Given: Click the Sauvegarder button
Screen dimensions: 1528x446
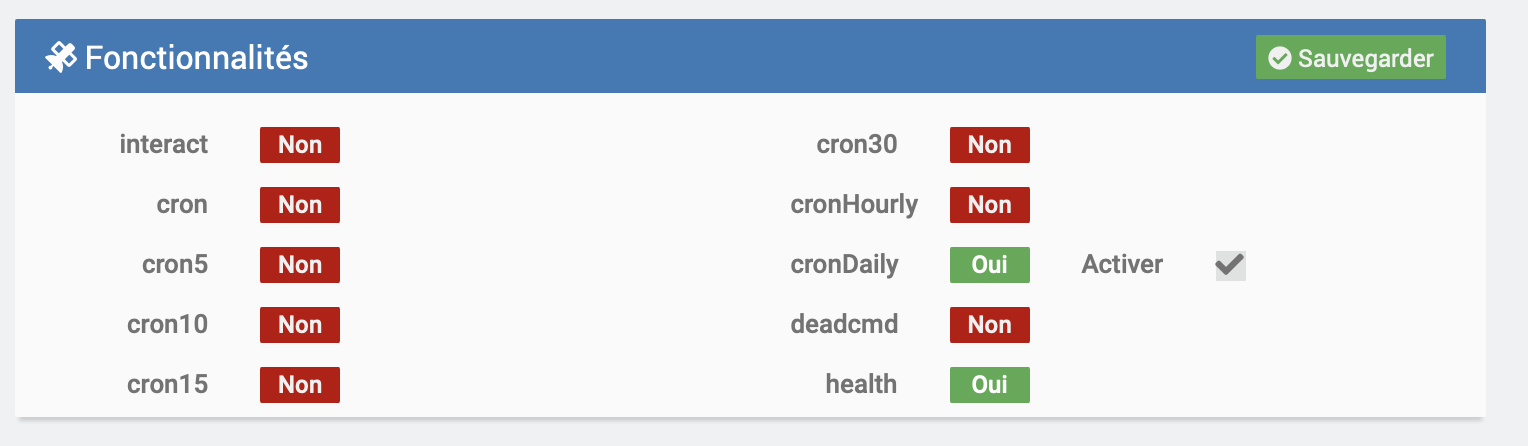Looking at the screenshot, I should (x=1350, y=59).
